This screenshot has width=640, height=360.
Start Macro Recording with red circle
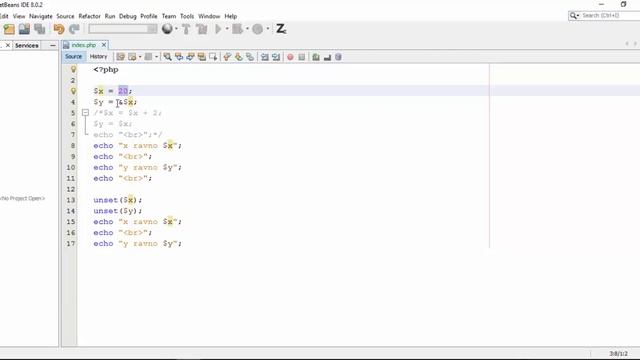pos(290,57)
